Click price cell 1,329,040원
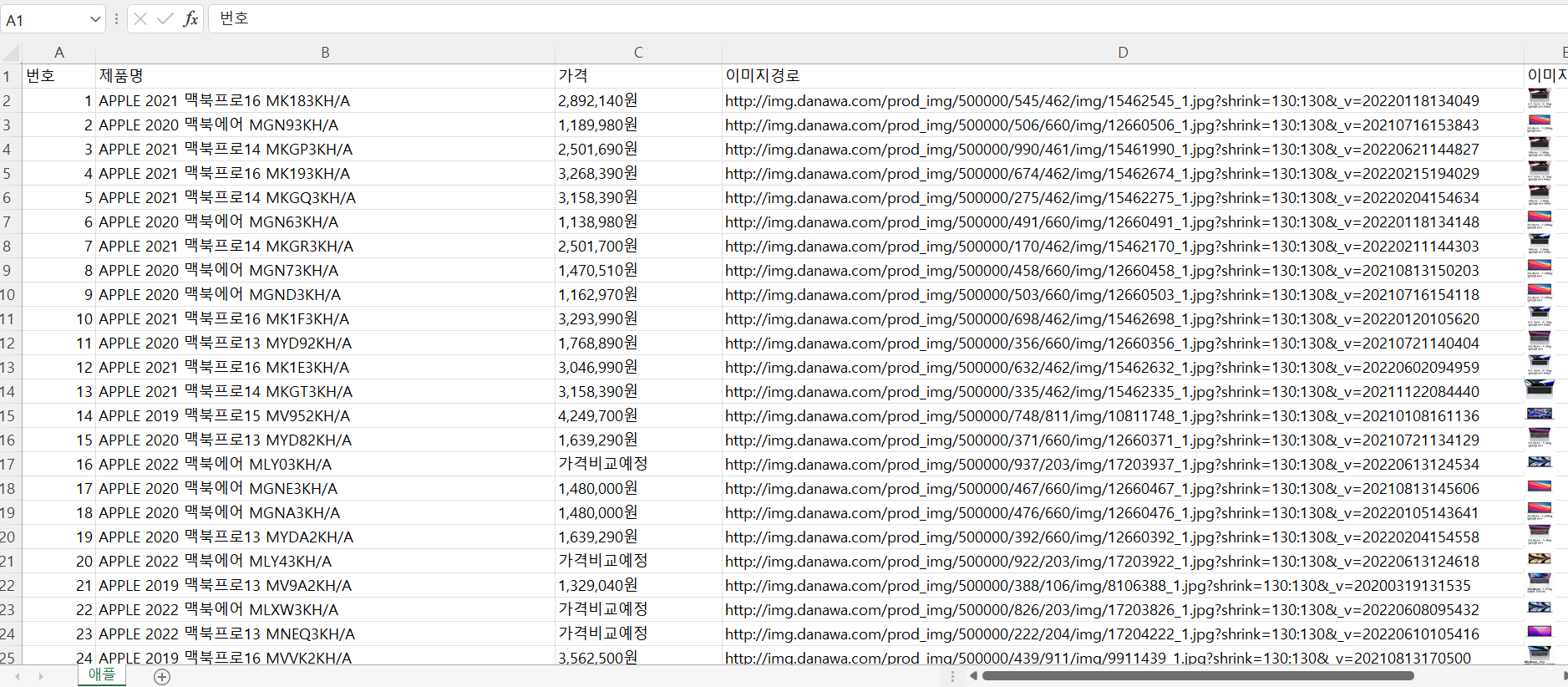The height and width of the screenshot is (687, 1568). coord(638,586)
